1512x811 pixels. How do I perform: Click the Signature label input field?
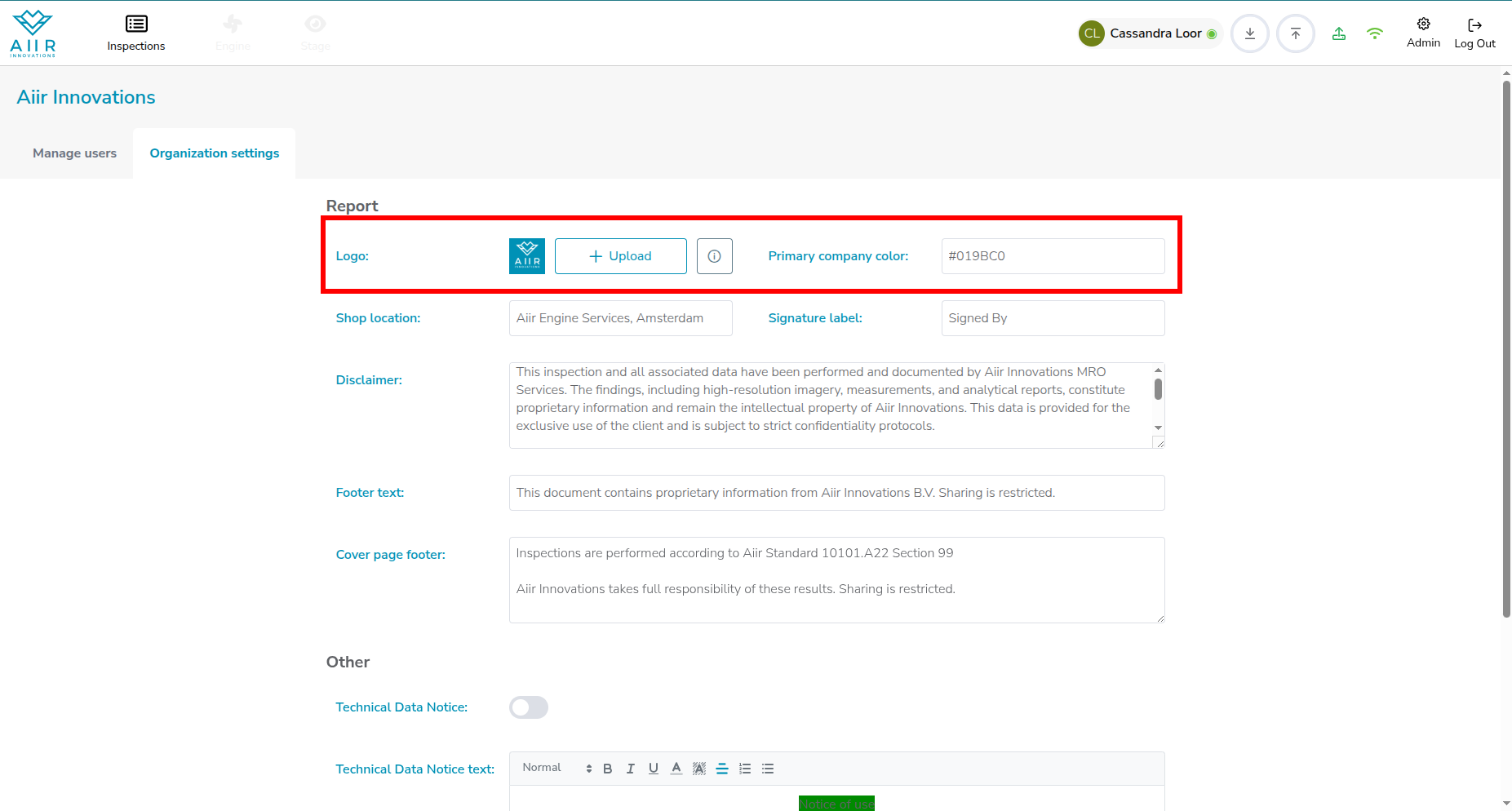pyautogui.click(x=1053, y=318)
